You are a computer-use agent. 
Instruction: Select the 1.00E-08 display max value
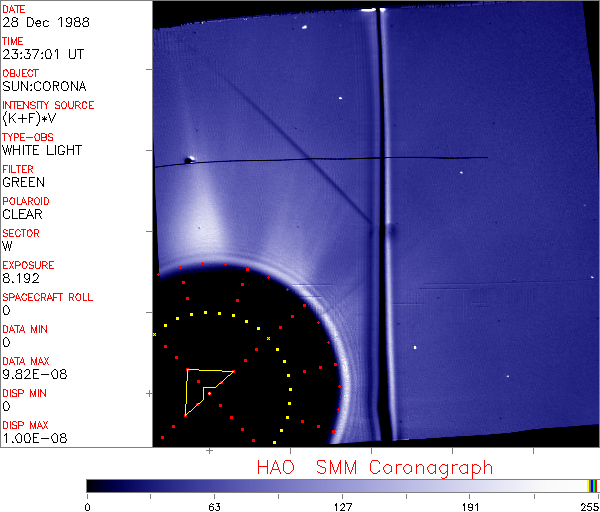tap(35, 439)
